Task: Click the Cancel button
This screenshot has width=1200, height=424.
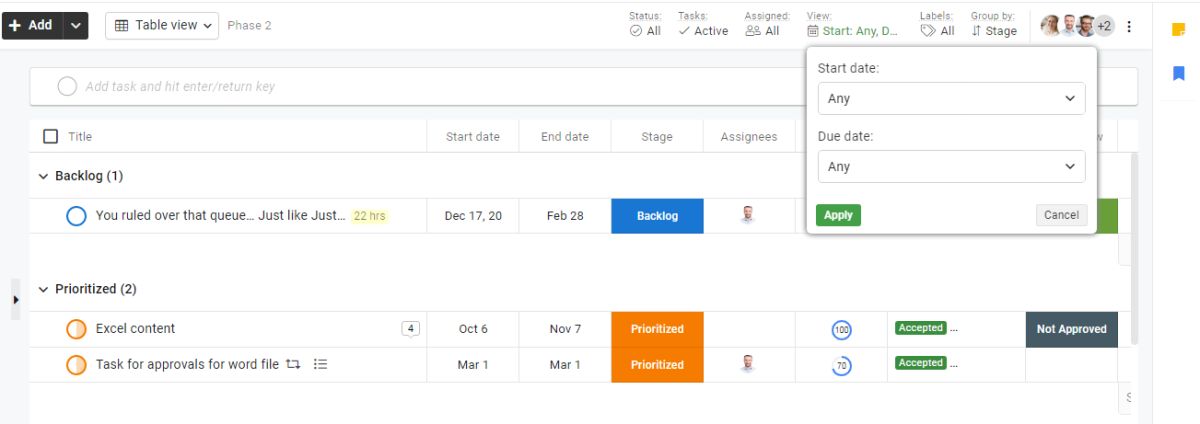Action: (x=1061, y=215)
